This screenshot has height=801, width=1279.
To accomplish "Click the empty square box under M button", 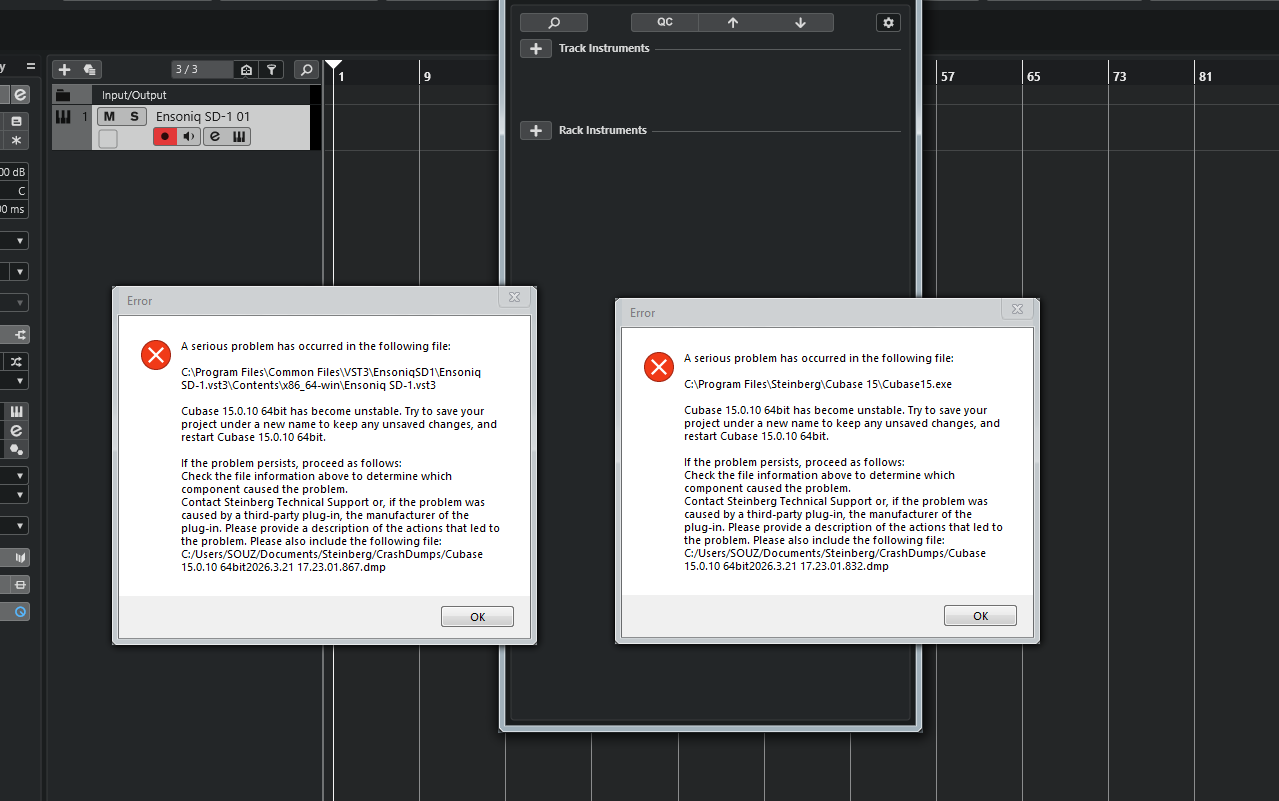I will tap(108, 138).
